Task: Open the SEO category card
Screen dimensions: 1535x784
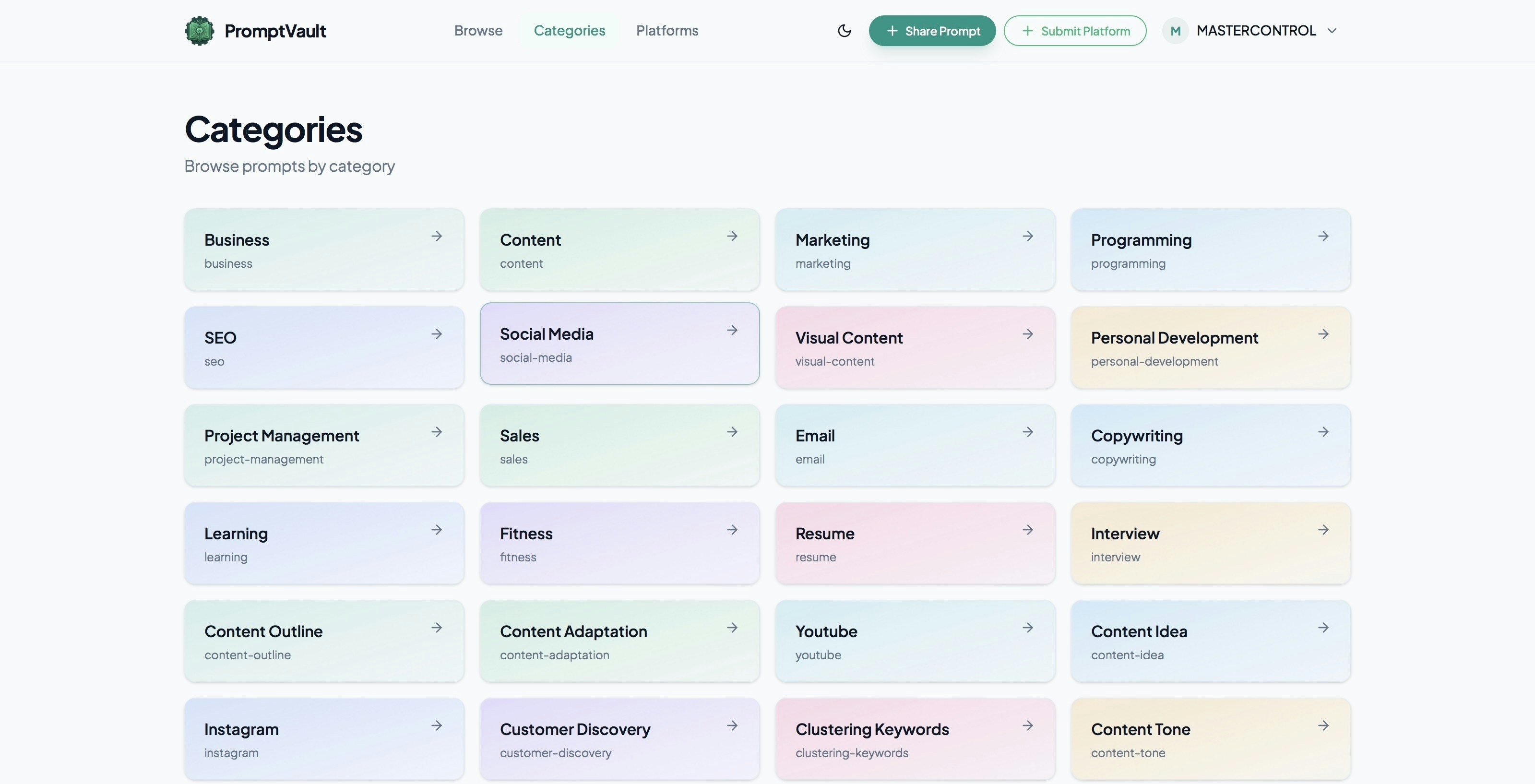Action: click(x=323, y=347)
